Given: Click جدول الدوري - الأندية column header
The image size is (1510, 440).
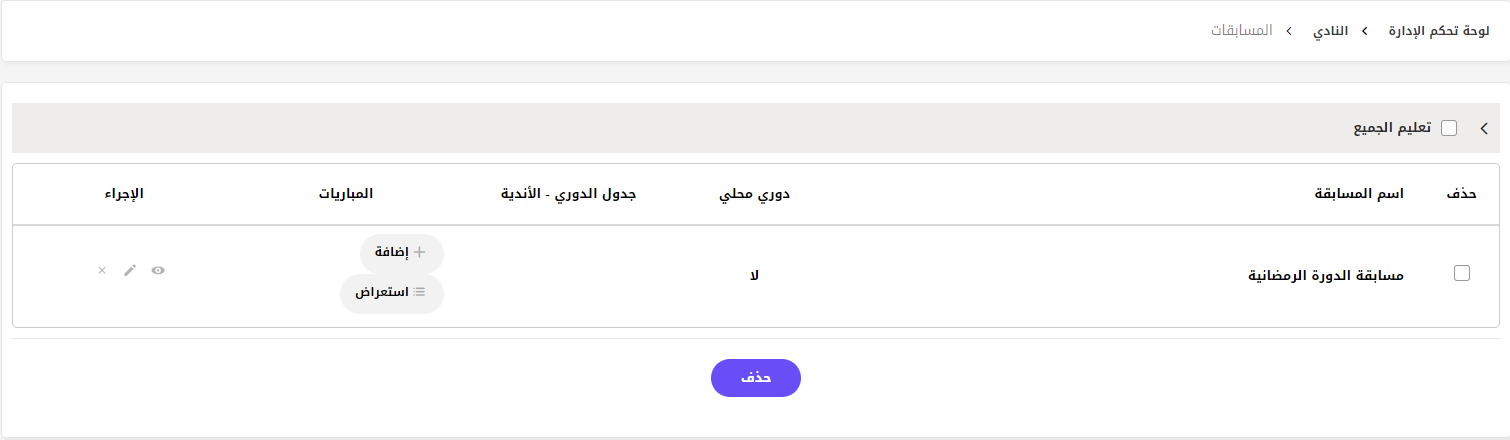Looking at the screenshot, I should (569, 194).
